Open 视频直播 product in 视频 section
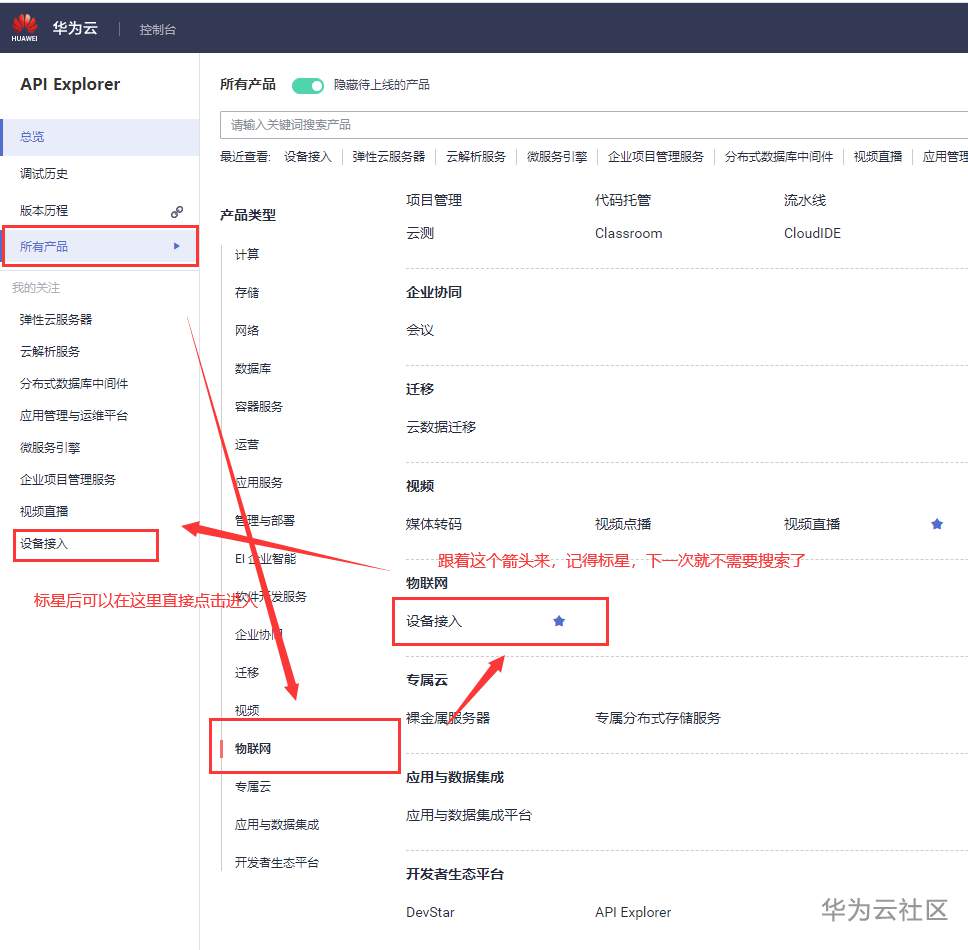The width and height of the screenshot is (968, 950). pyautogui.click(x=812, y=524)
